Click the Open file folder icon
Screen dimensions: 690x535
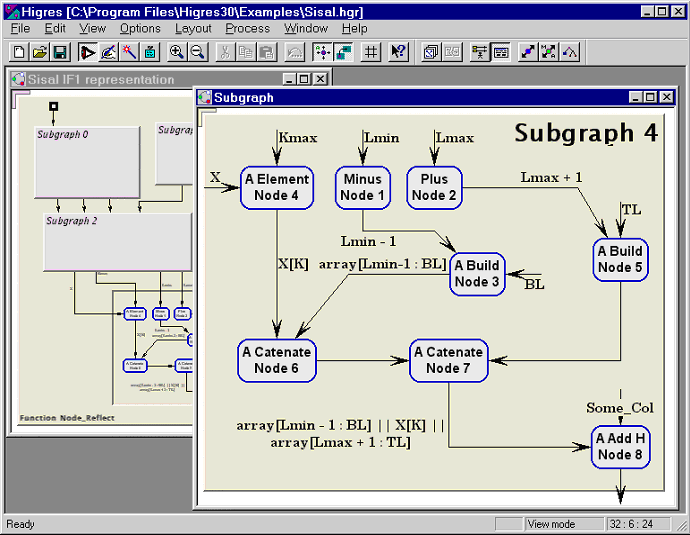pyautogui.click(x=40, y=52)
